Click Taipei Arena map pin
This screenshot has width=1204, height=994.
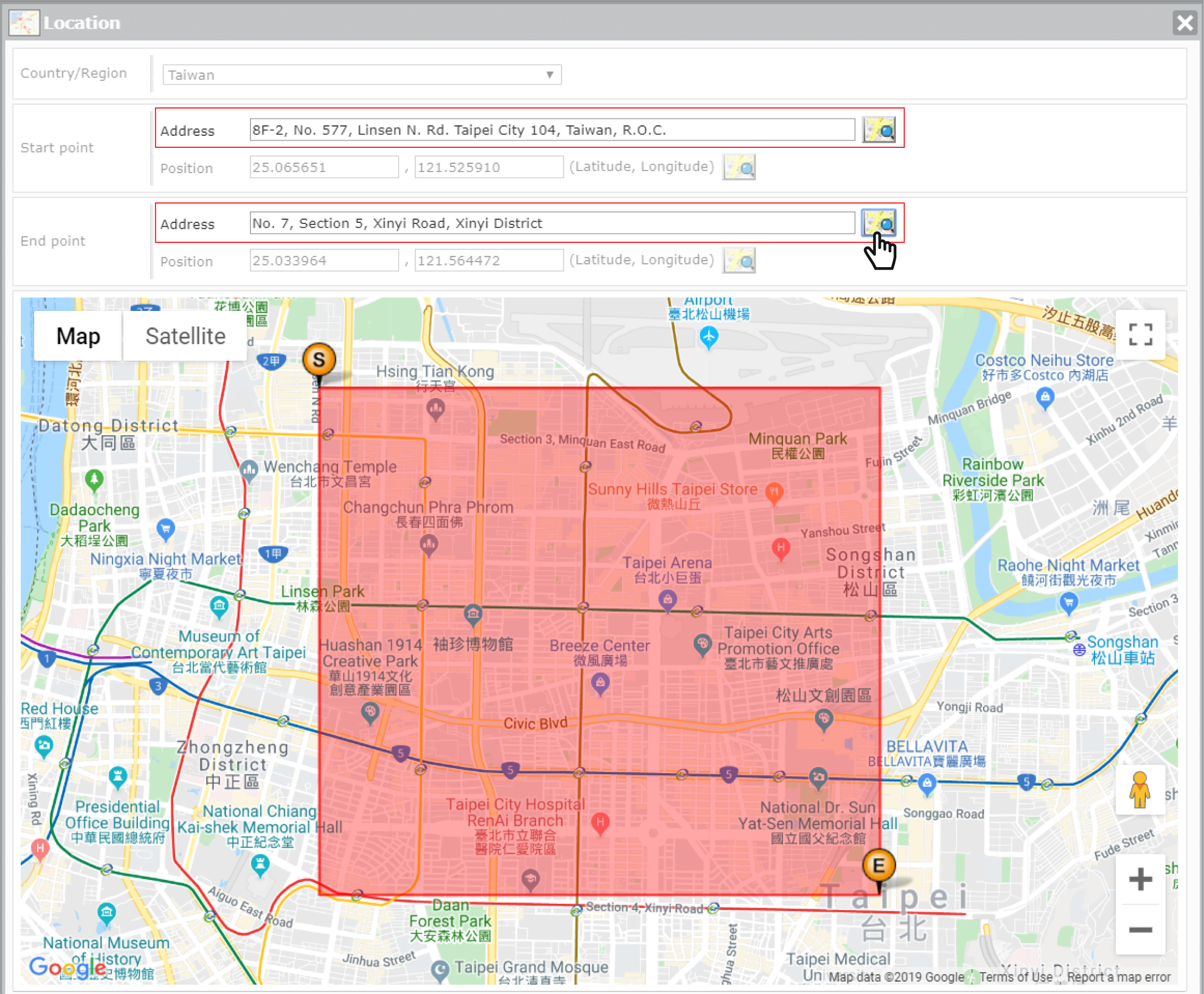click(x=667, y=600)
